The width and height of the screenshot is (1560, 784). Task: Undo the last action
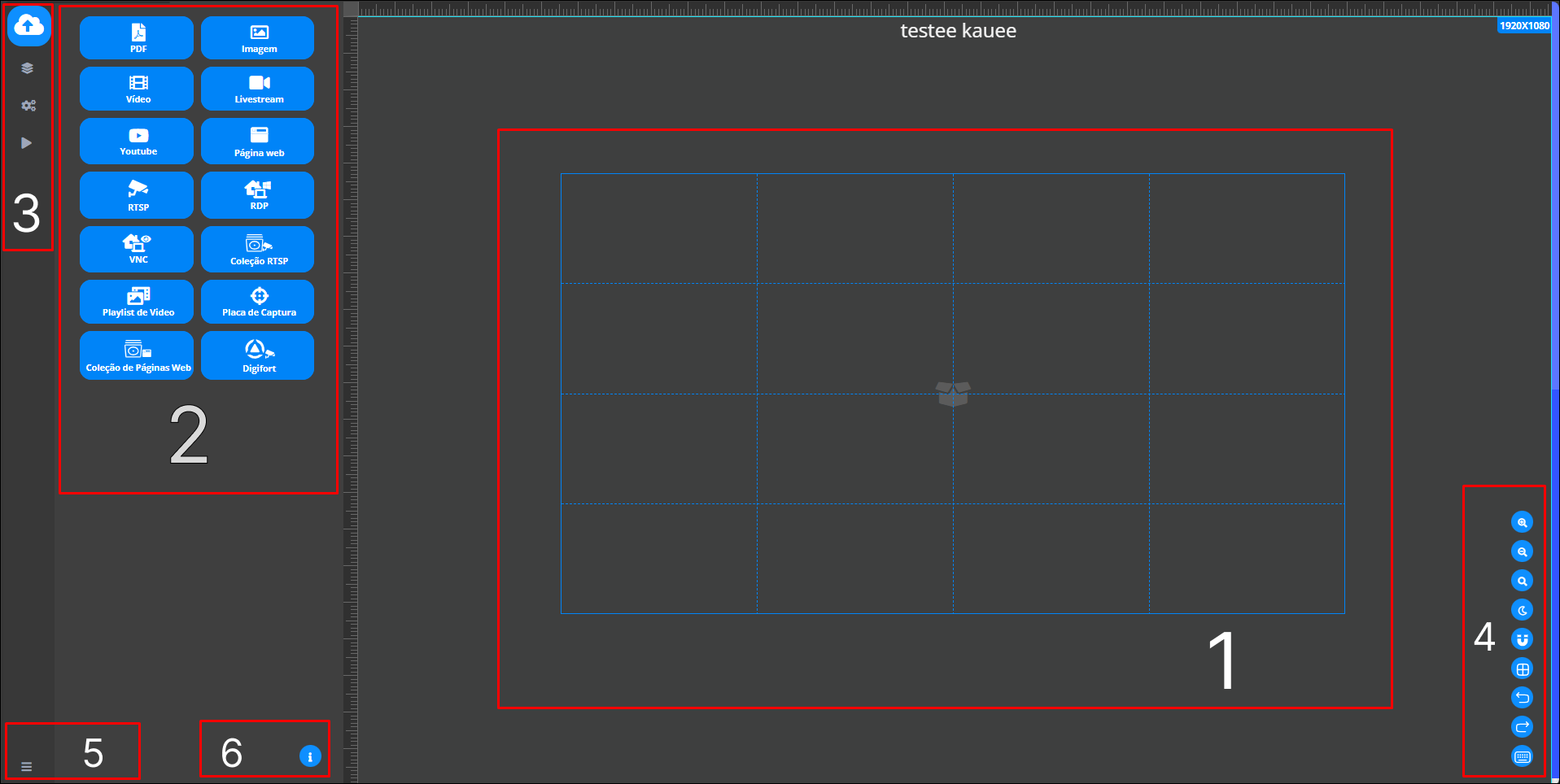(x=1522, y=697)
